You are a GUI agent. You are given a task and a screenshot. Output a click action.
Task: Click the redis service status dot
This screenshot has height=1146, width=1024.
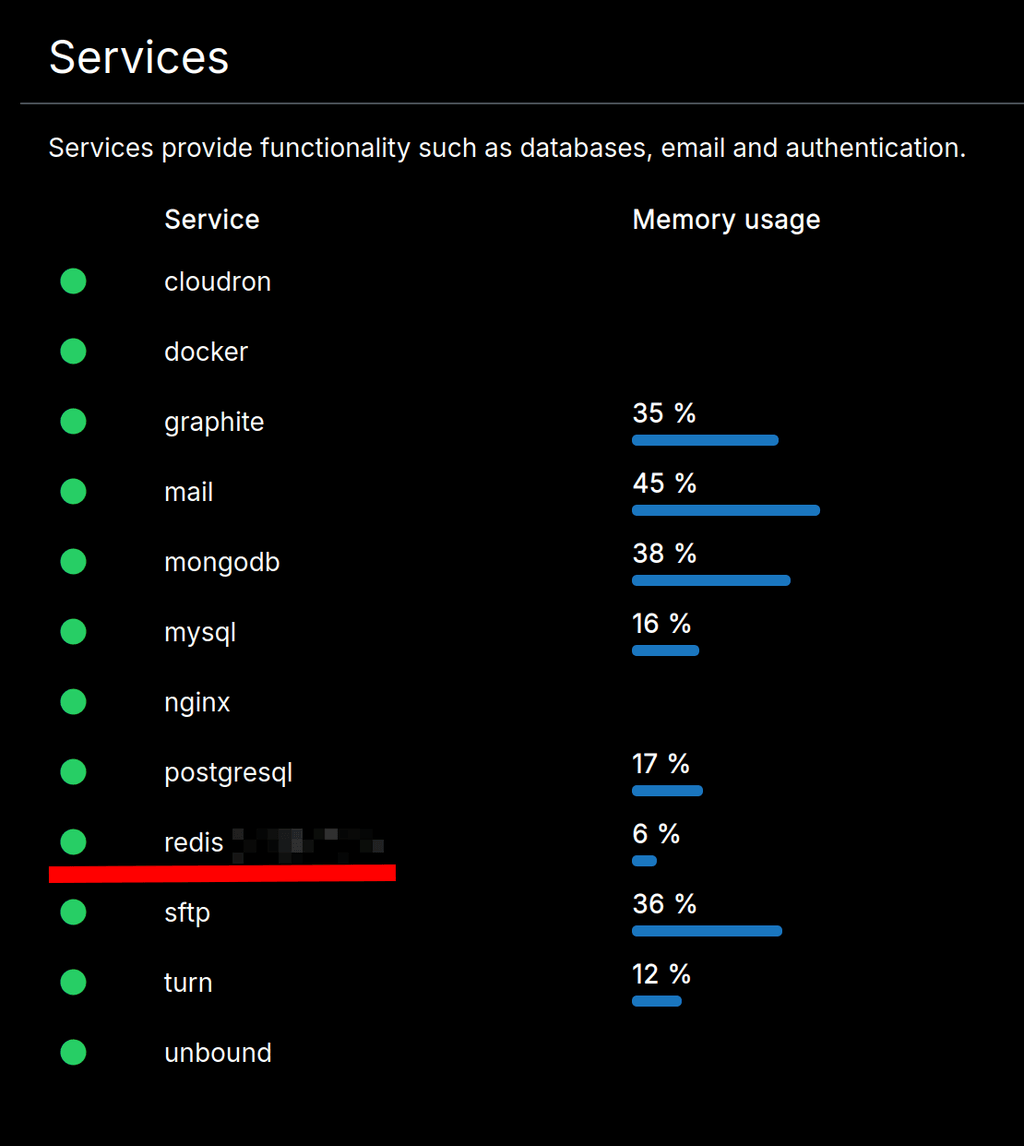(73, 842)
